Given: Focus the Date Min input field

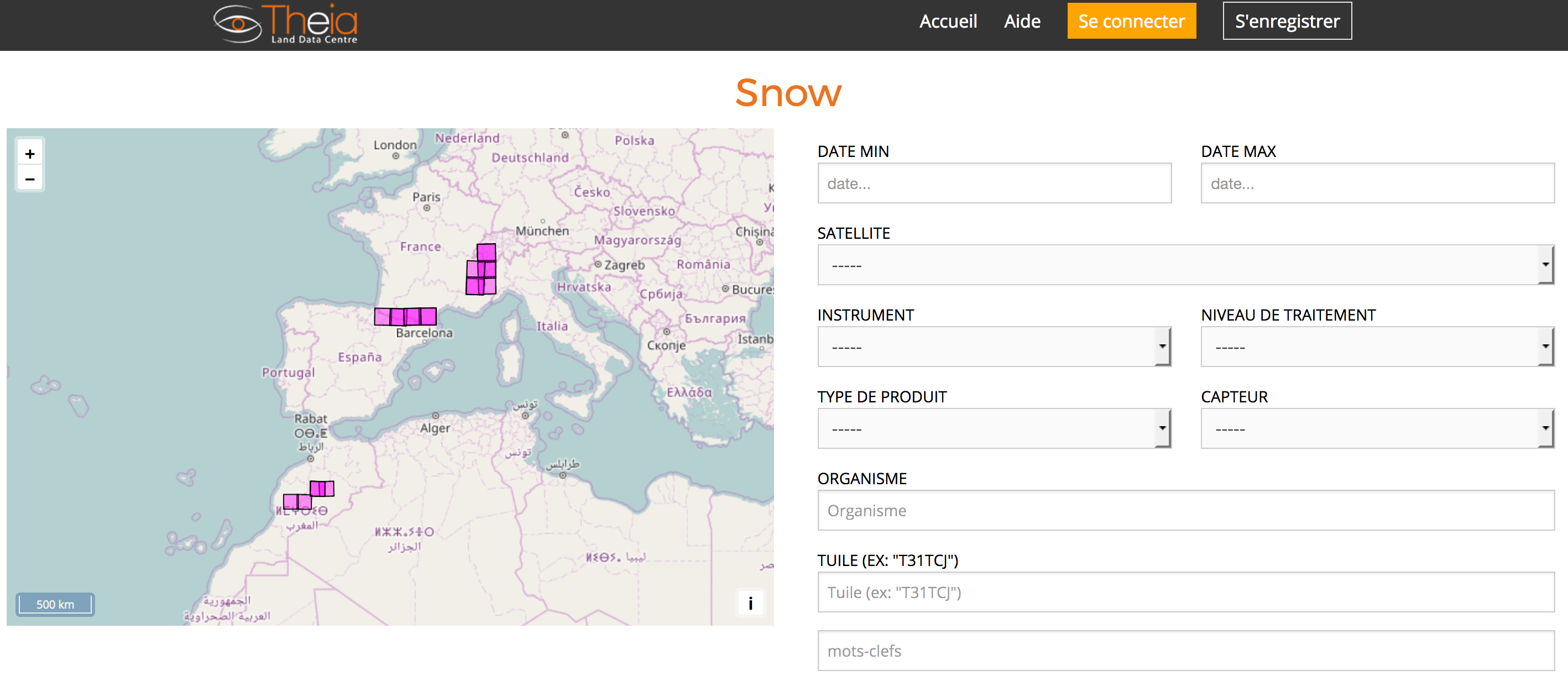Looking at the screenshot, I should click(x=994, y=183).
